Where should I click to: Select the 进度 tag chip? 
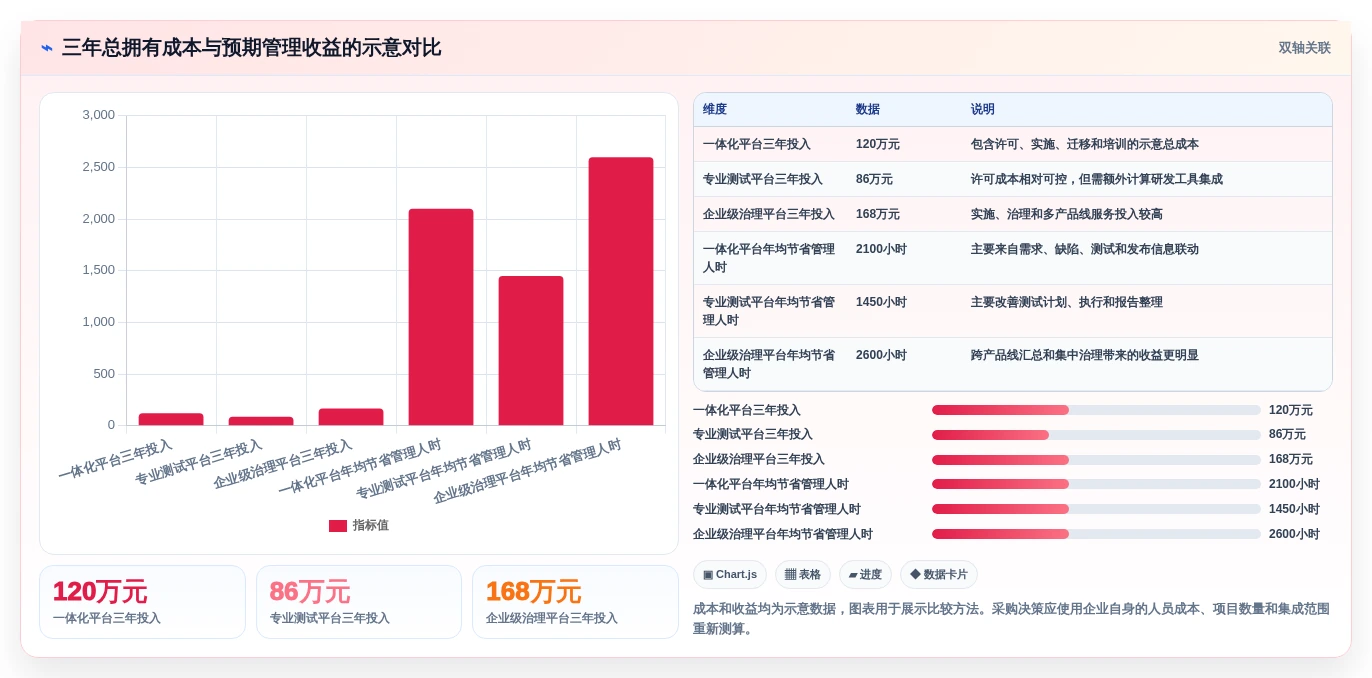click(865, 574)
